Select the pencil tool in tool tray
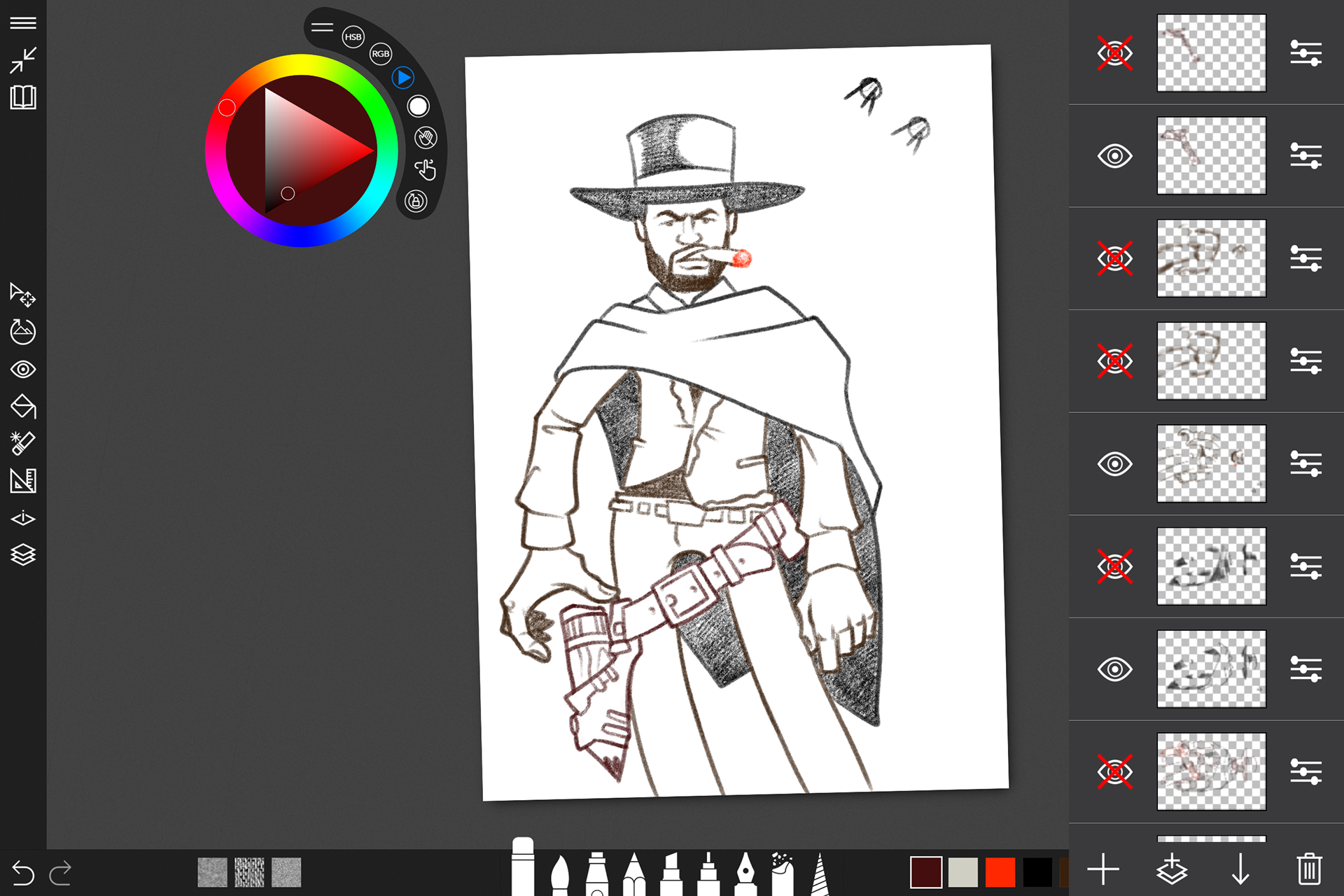Screen dimensions: 1344x896 pyautogui.click(x=634, y=874)
